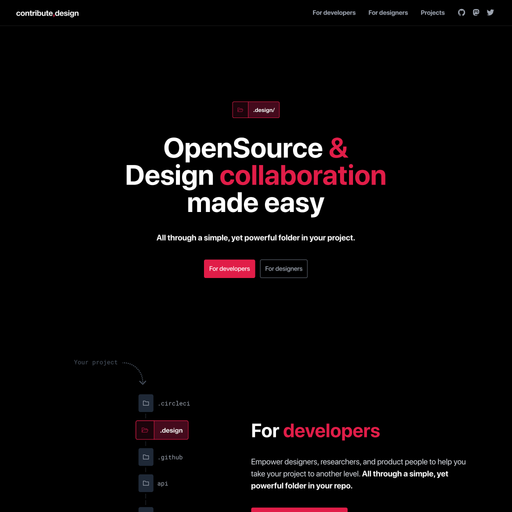Open For developers in the navigation bar
This screenshot has height=512, width=512.
pos(334,13)
